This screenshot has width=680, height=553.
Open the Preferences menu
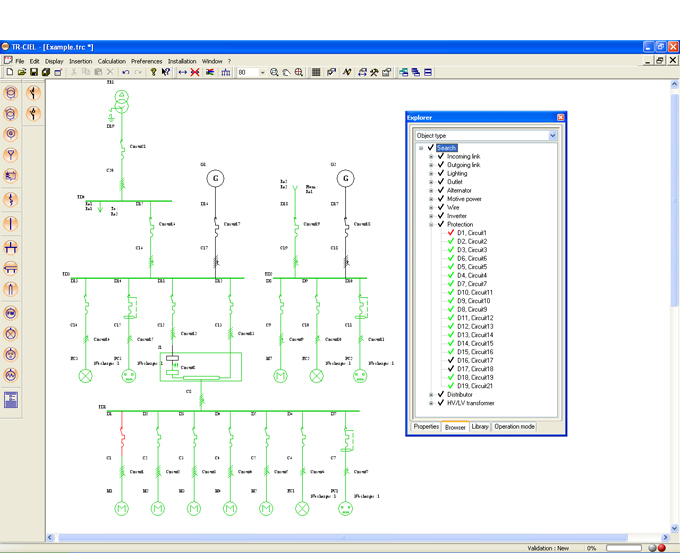click(x=147, y=61)
